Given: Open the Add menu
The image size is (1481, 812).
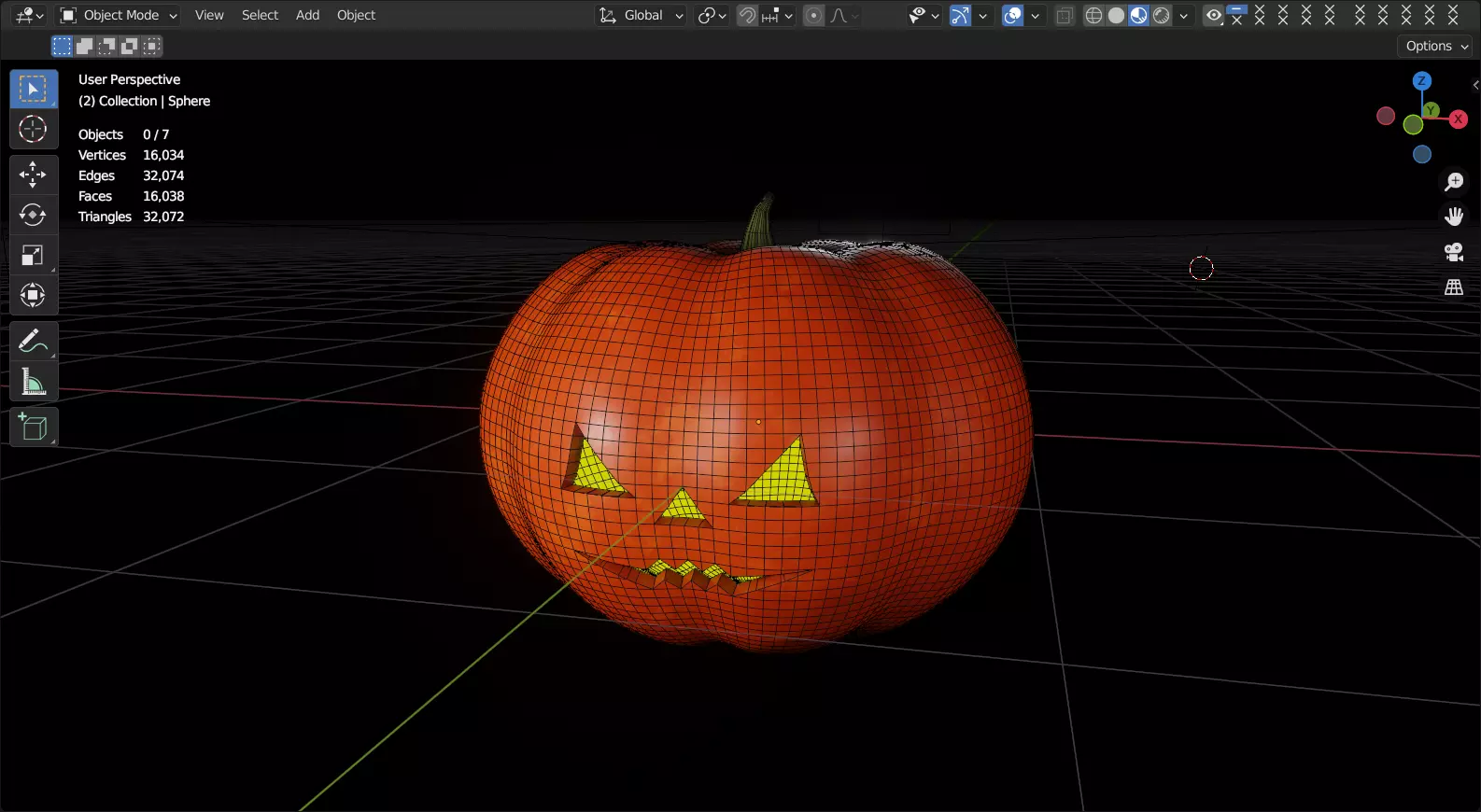Looking at the screenshot, I should pyautogui.click(x=307, y=15).
